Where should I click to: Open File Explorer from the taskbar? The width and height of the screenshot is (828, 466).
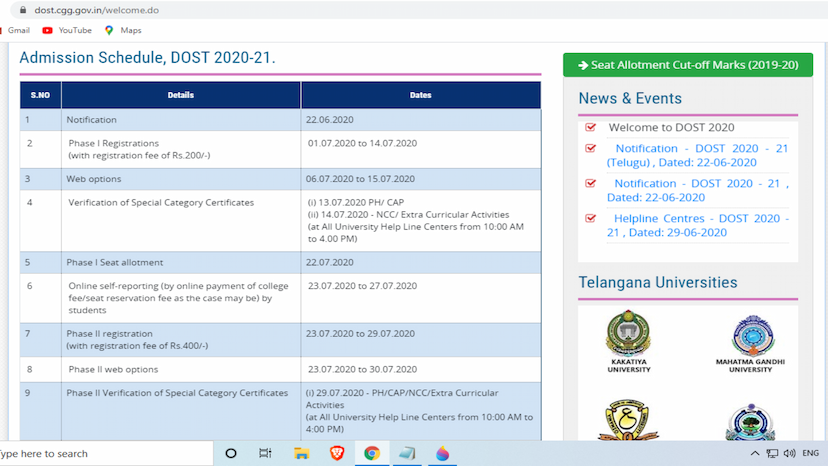coord(301,453)
